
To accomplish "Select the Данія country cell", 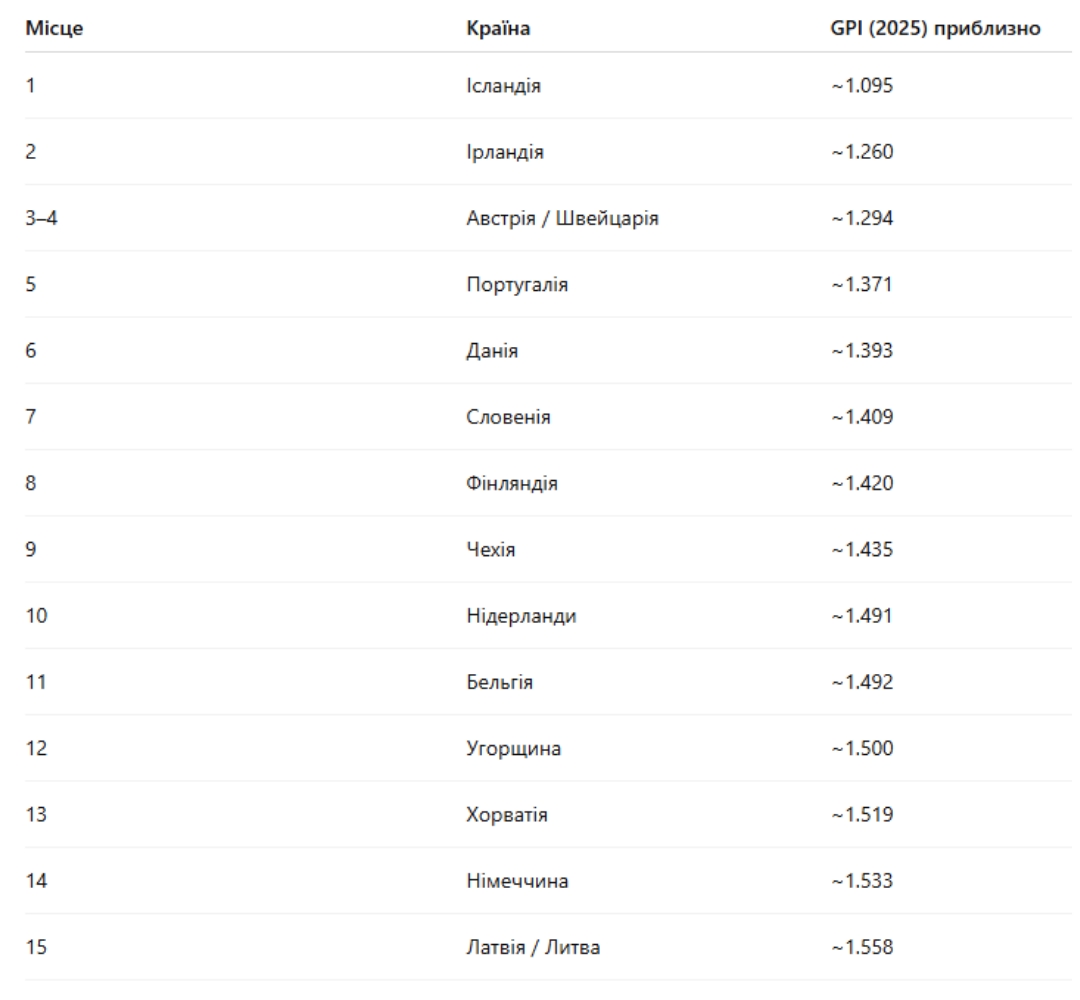I will tap(492, 351).
